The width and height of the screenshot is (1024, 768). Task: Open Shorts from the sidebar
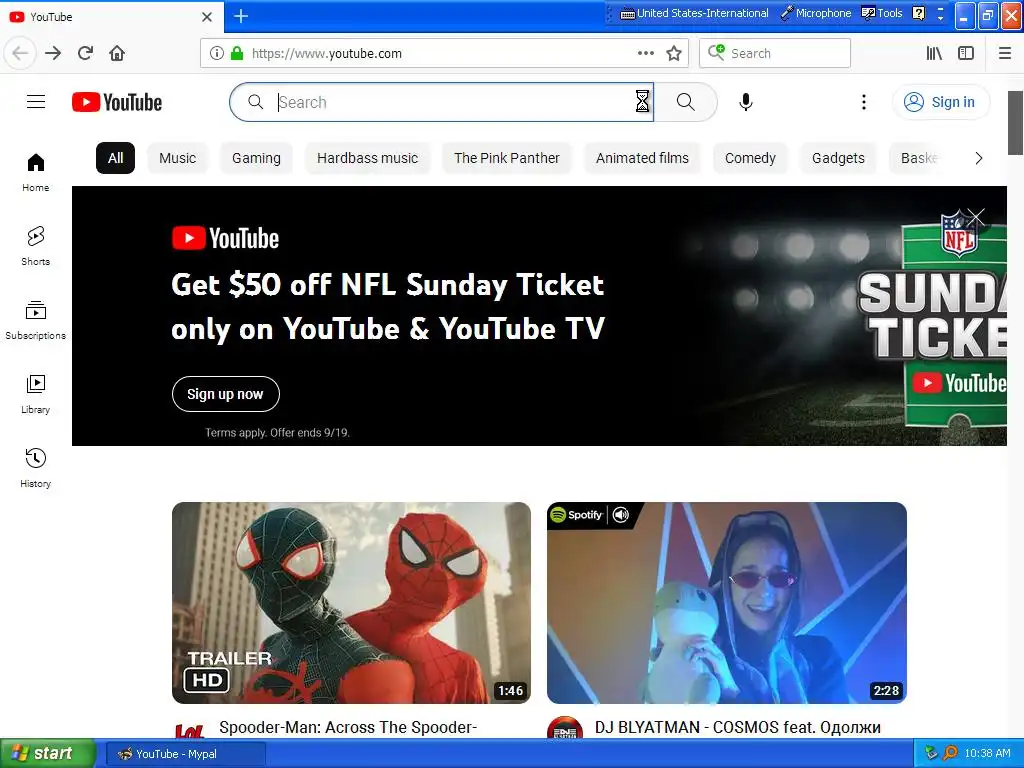pos(36,246)
